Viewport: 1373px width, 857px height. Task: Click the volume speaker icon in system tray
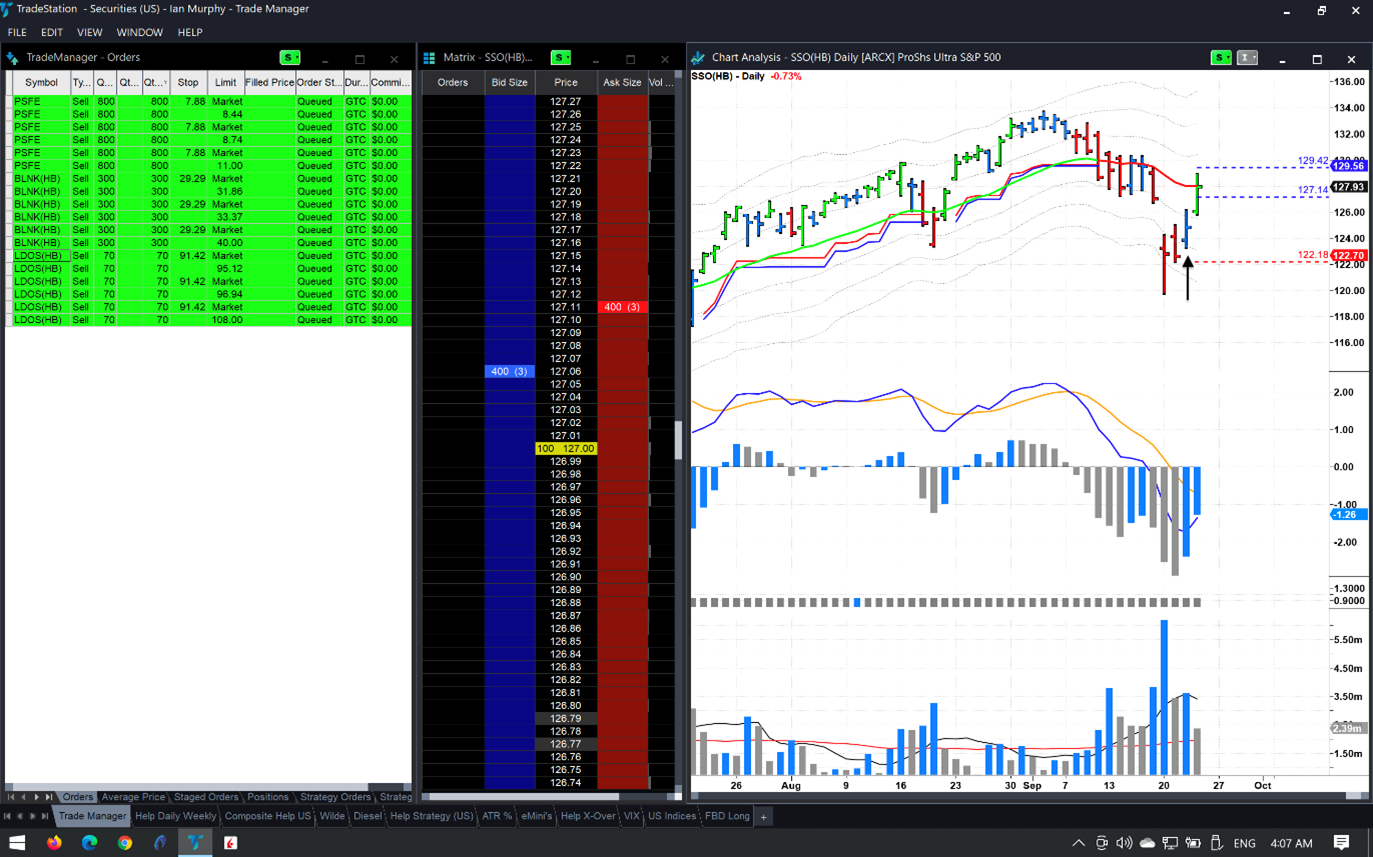pos(1124,843)
